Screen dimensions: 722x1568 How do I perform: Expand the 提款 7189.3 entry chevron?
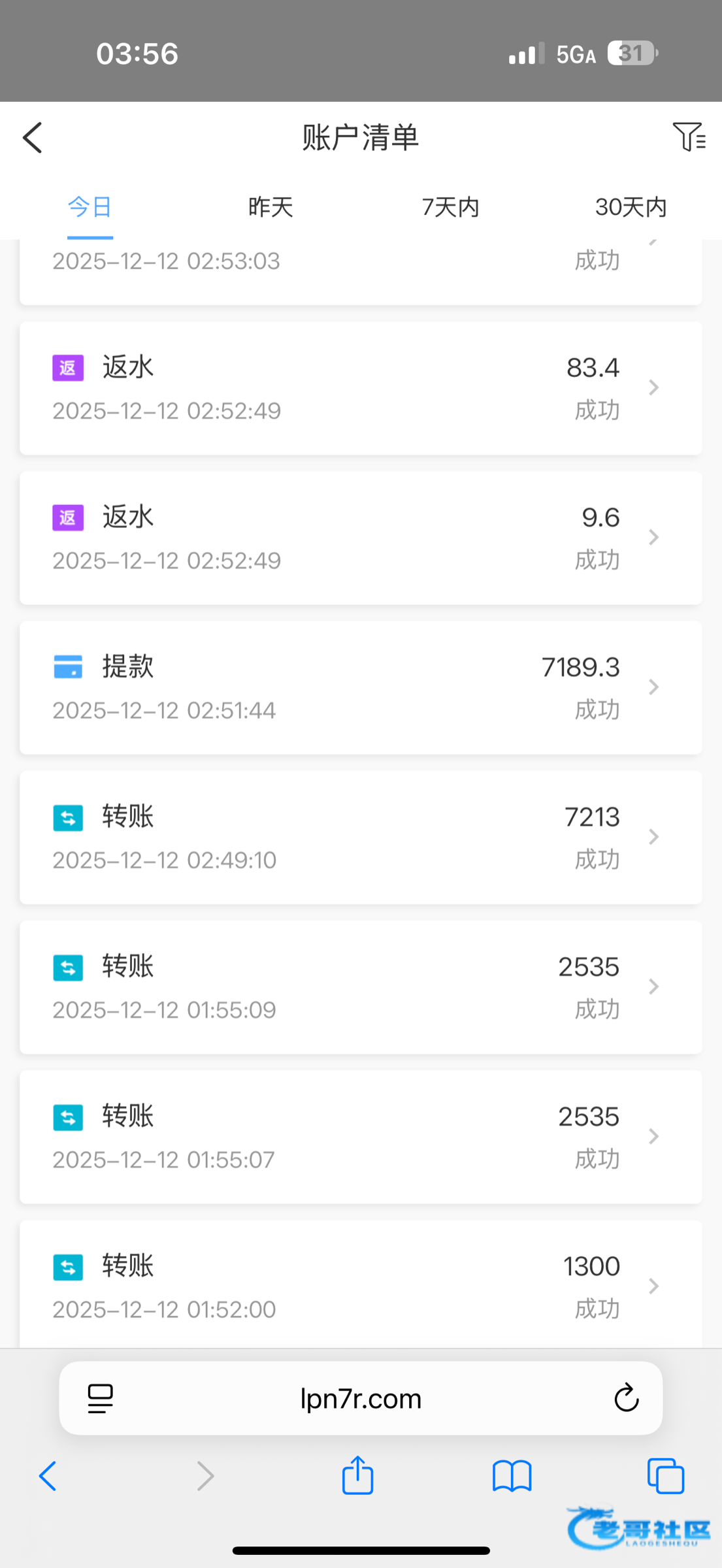click(x=653, y=687)
